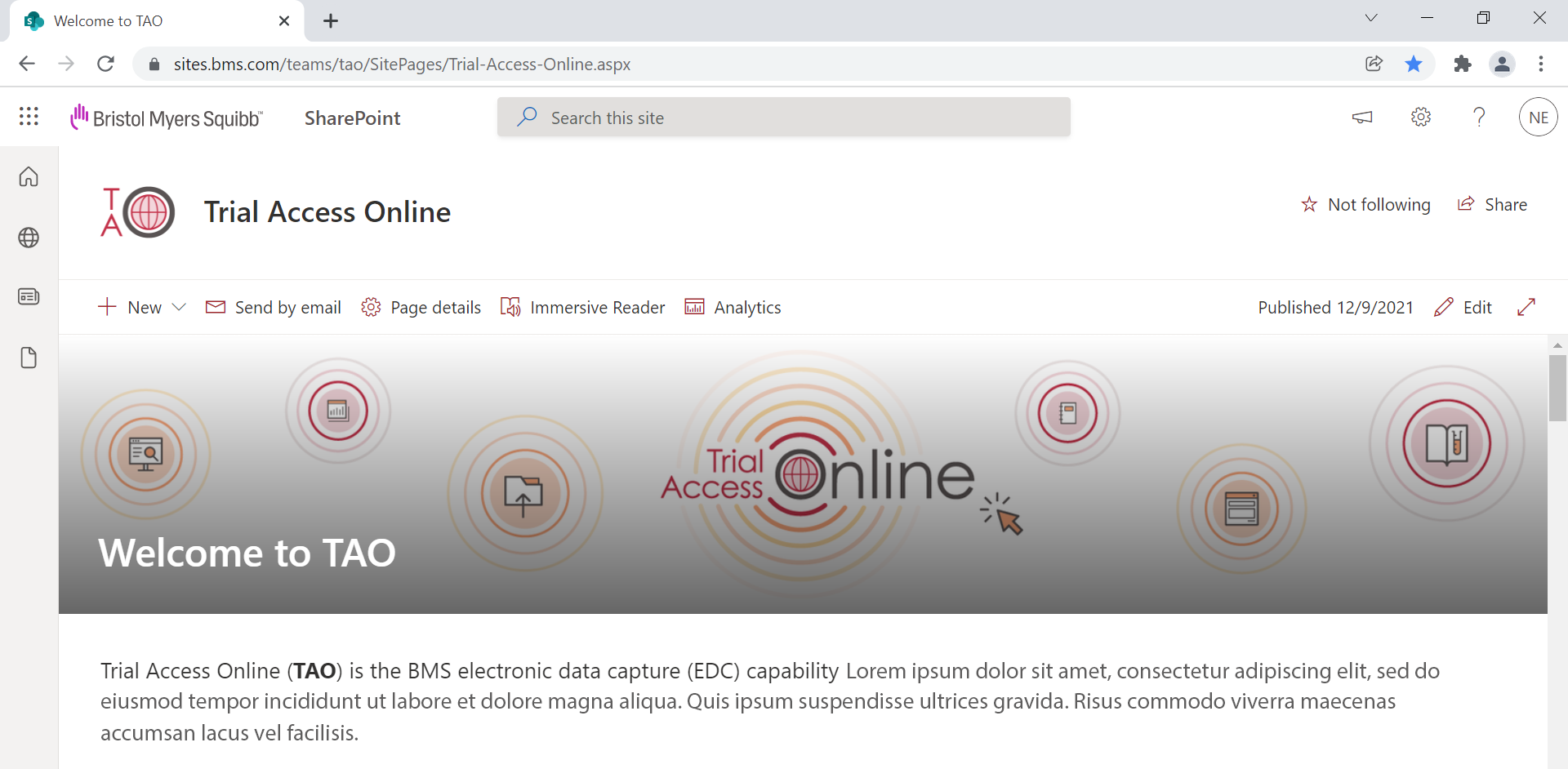Image resolution: width=1568 pixels, height=769 pixels.
Task: Open tab search dropdown chevron
Action: (x=1371, y=18)
